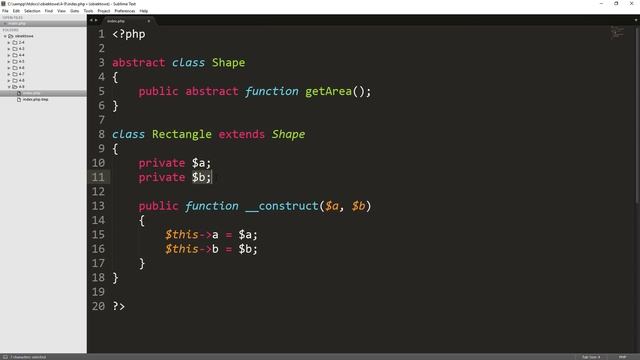The width and height of the screenshot is (640, 360).
Task: Click '$this->a' on line 15
Action: pos(192,235)
